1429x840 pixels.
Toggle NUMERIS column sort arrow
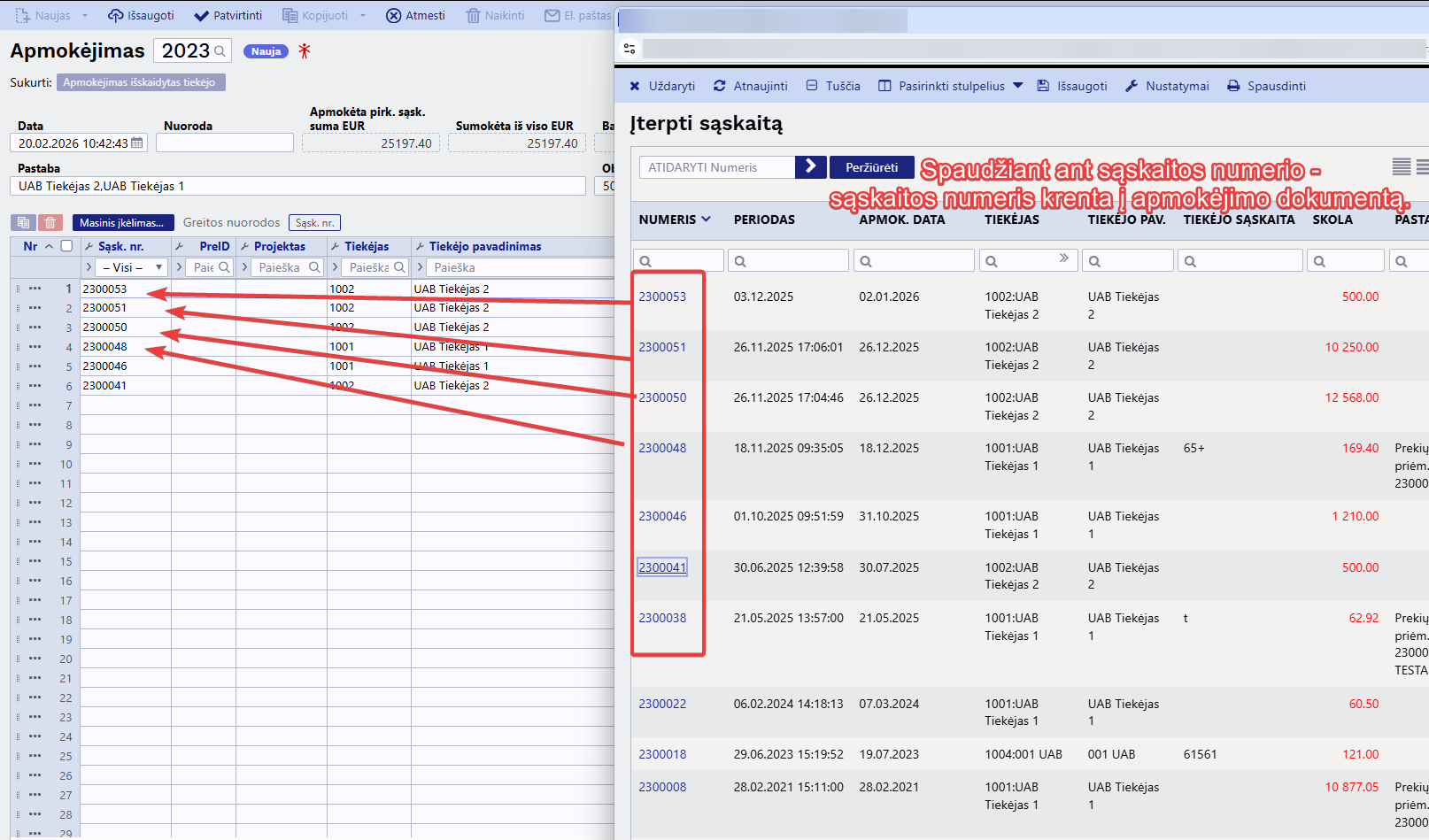click(706, 220)
